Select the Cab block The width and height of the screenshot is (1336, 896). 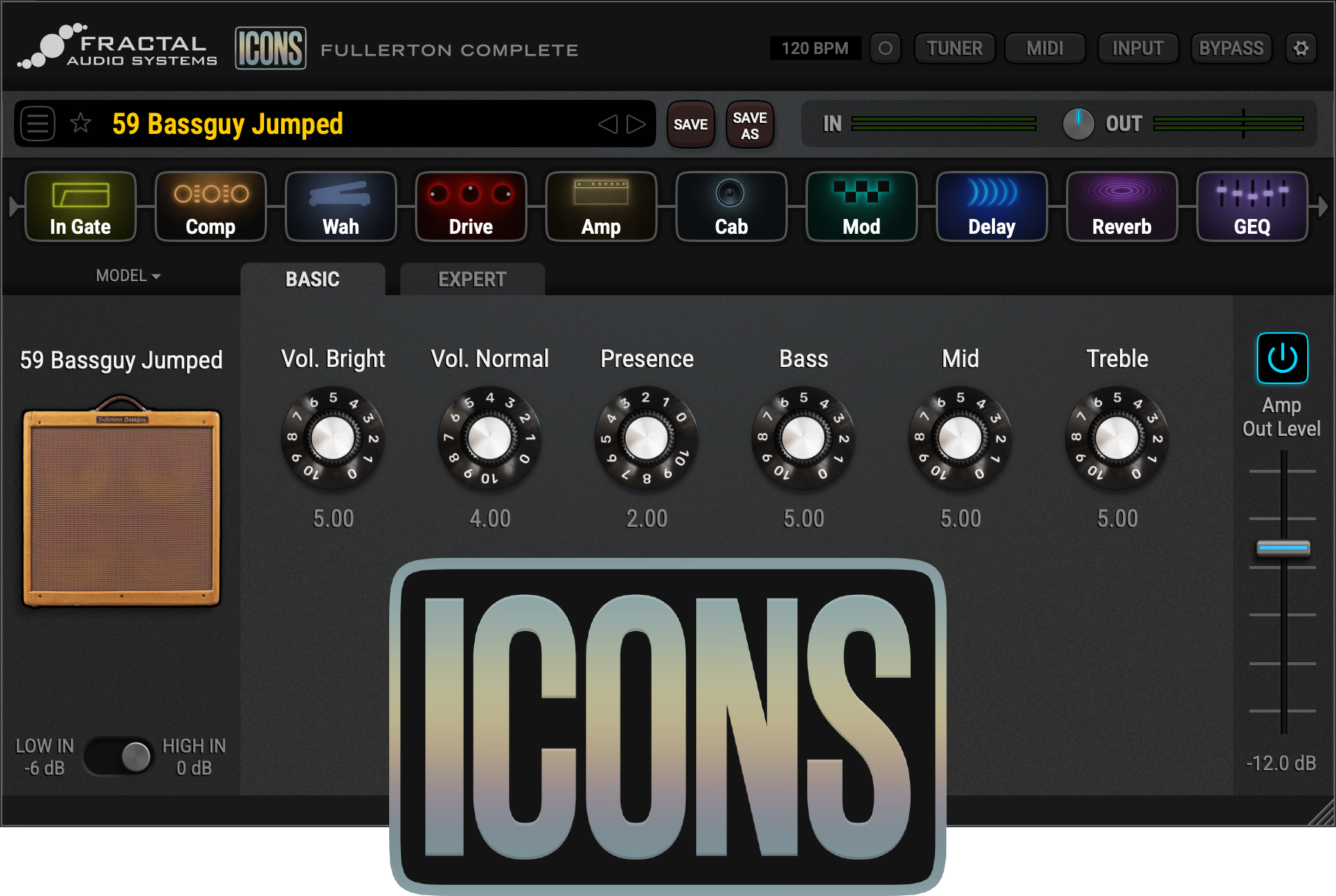pyautogui.click(x=732, y=206)
